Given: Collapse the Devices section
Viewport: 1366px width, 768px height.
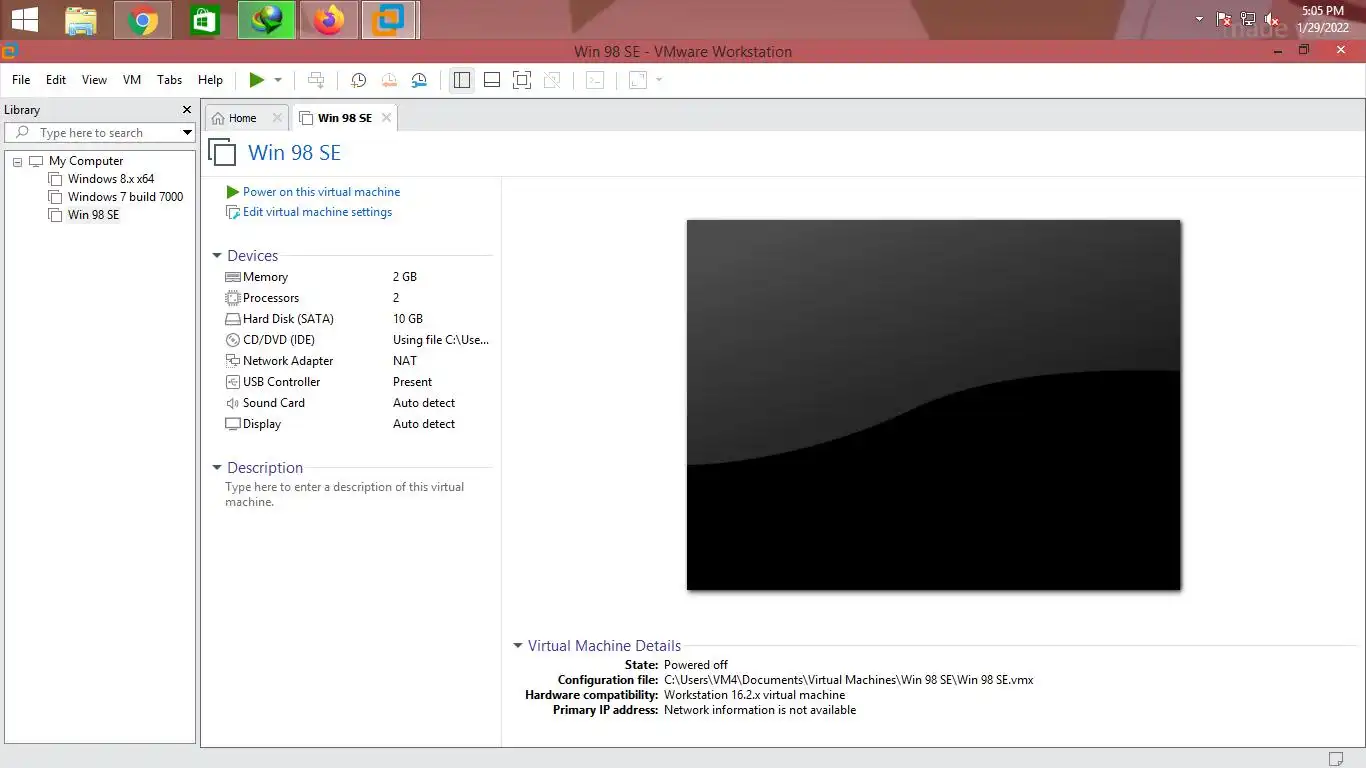Looking at the screenshot, I should pyautogui.click(x=217, y=256).
